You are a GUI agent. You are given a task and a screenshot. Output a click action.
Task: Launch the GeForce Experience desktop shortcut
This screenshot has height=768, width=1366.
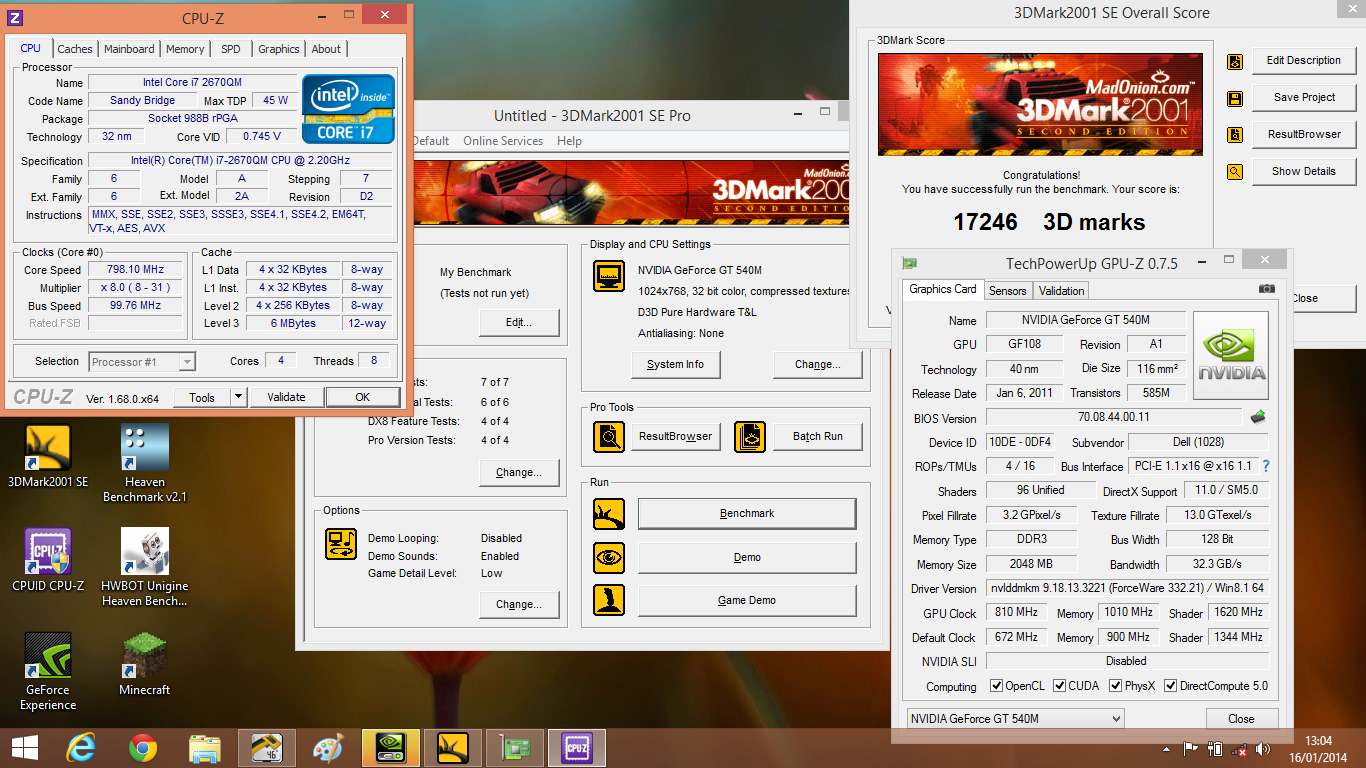pyautogui.click(x=48, y=671)
